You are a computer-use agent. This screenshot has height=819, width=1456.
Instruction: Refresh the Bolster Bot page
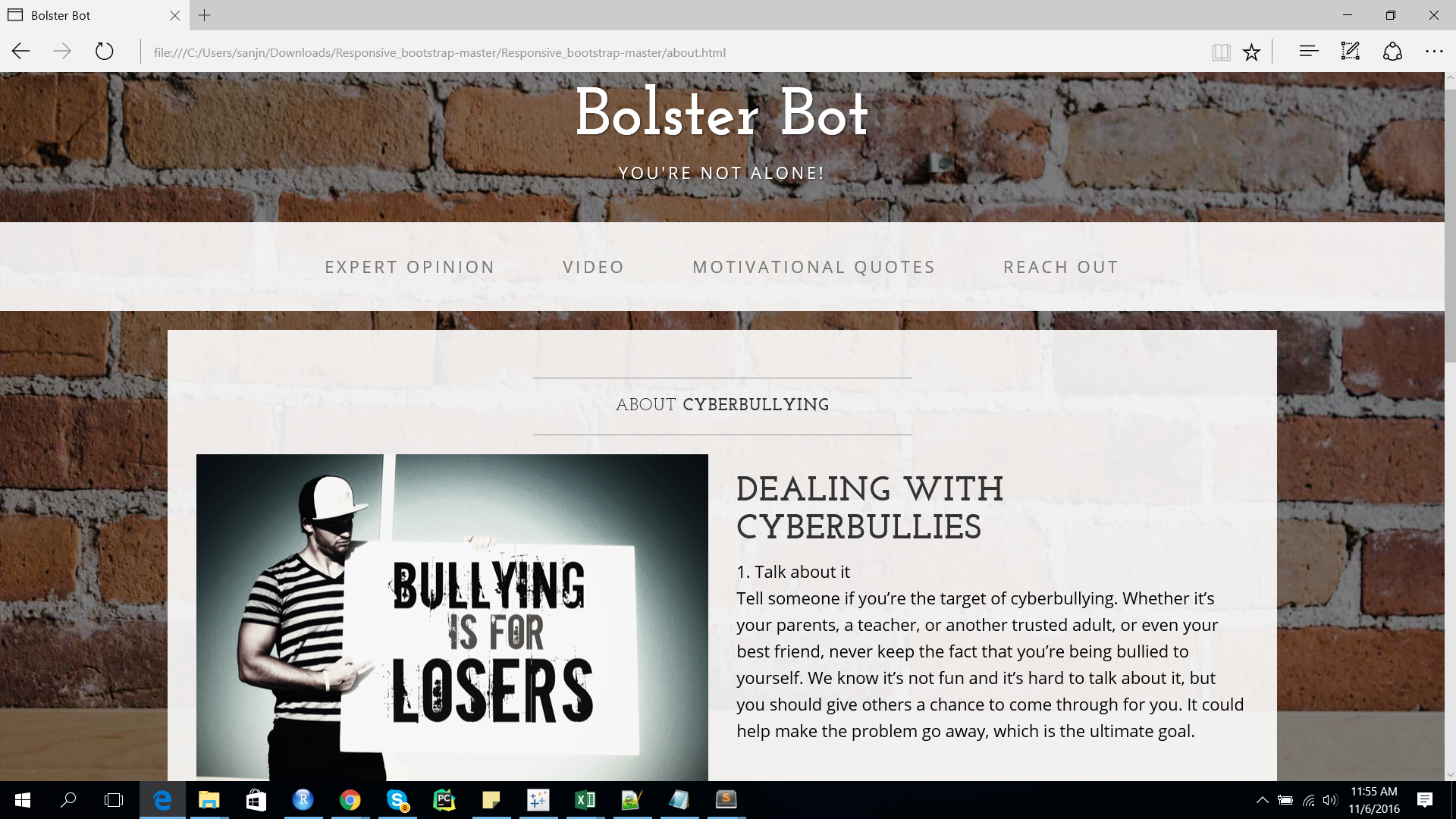click(x=104, y=52)
